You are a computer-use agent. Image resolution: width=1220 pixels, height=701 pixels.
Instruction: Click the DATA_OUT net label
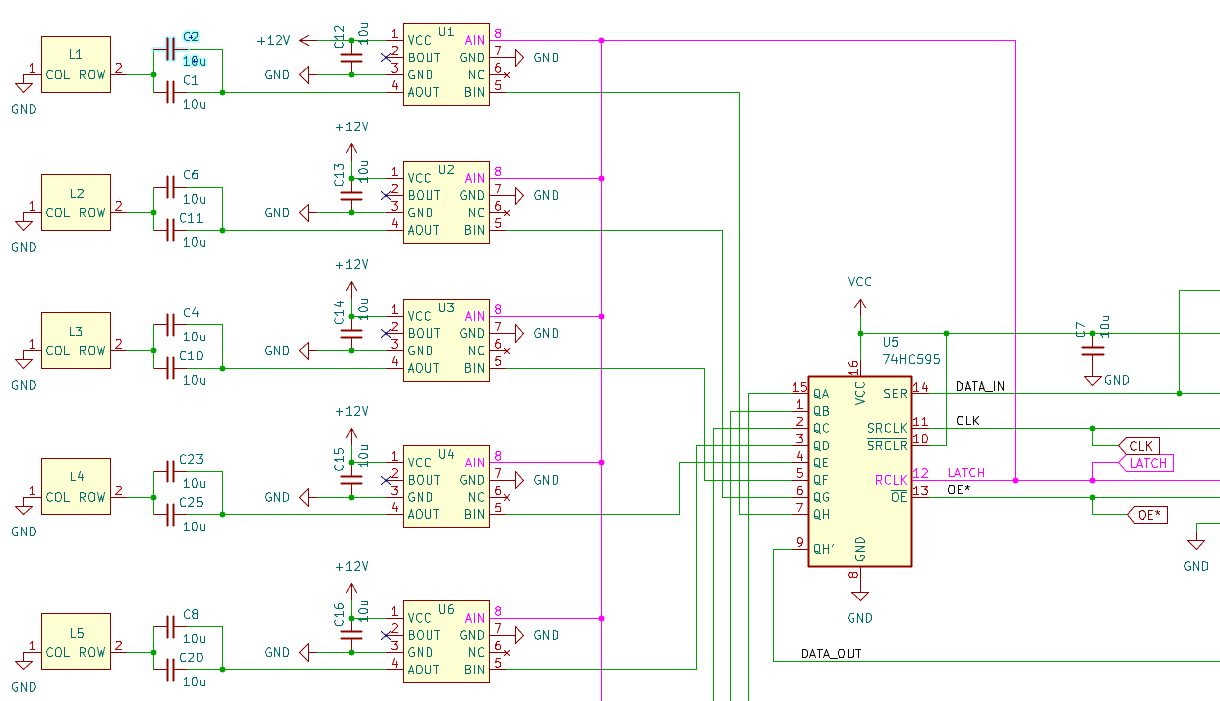[x=831, y=654]
